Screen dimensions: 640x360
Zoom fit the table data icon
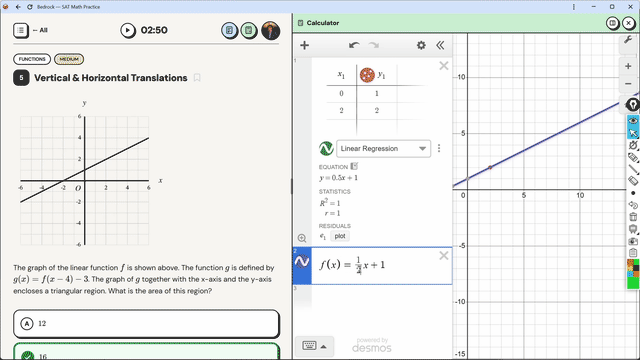(302, 238)
